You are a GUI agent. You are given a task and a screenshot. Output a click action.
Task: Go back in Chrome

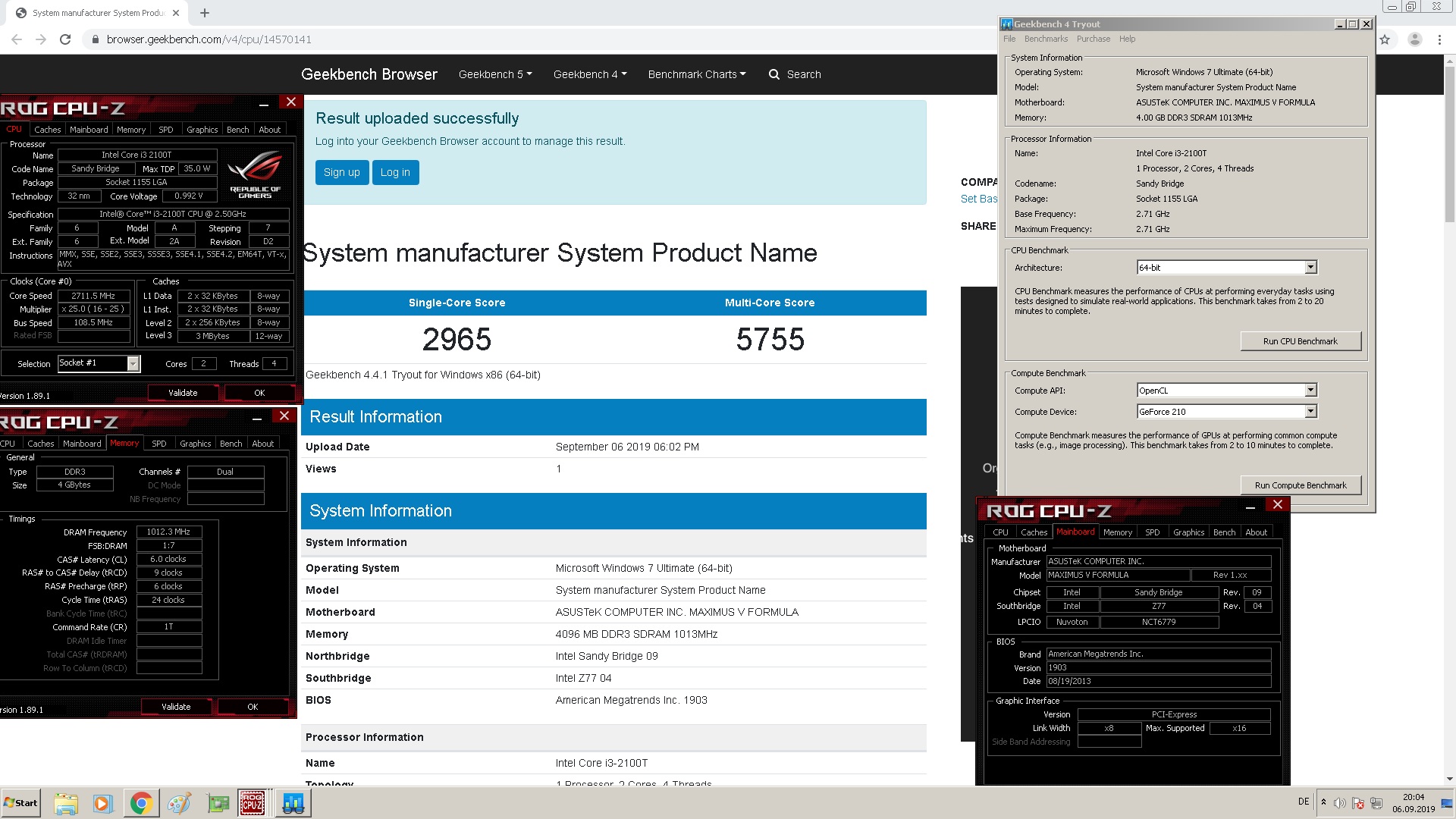[x=17, y=39]
